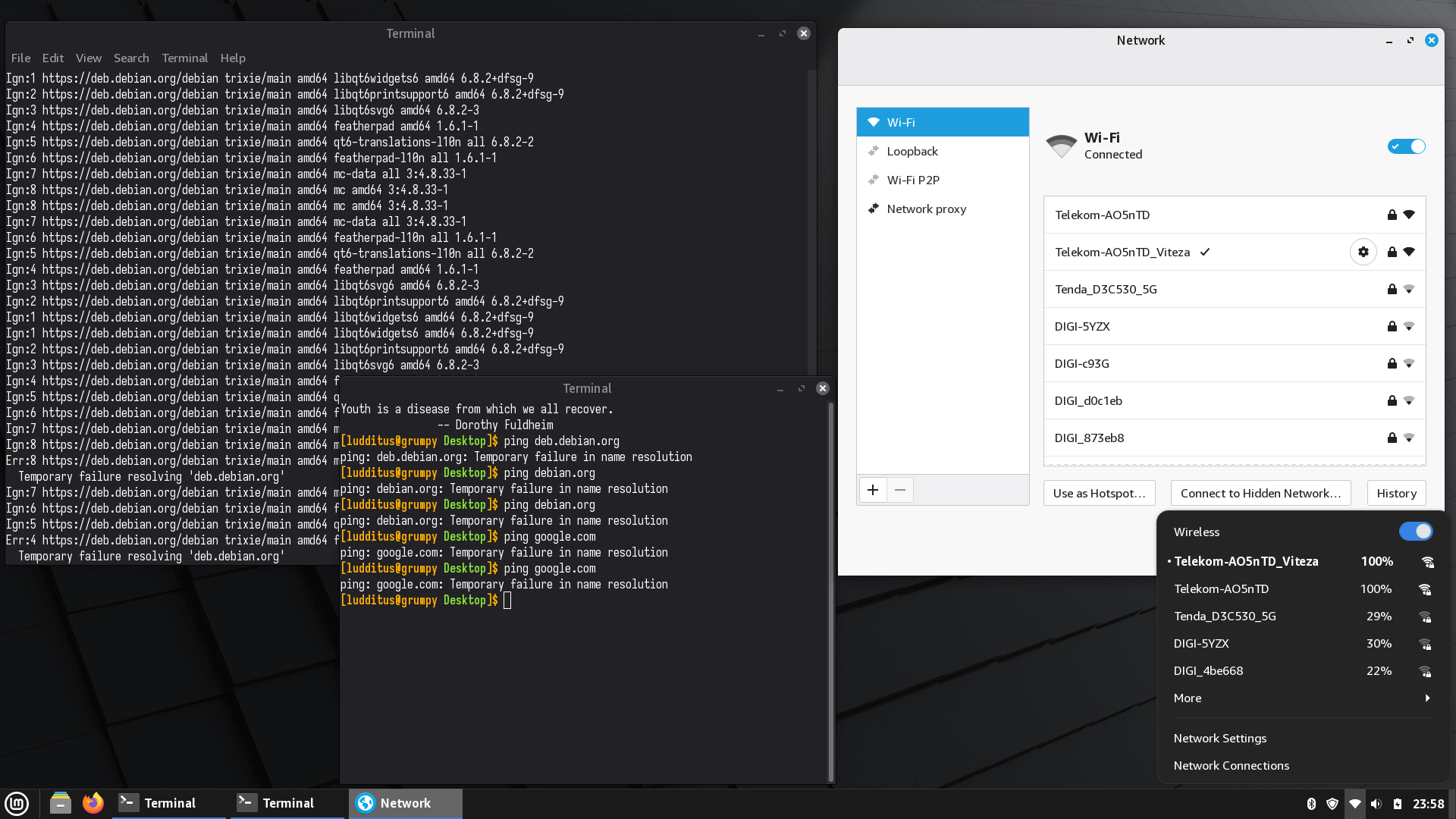Select Network proxy in sidebar
The width and height of the screenshot is (1456, 819).
[x=926, y=209]
